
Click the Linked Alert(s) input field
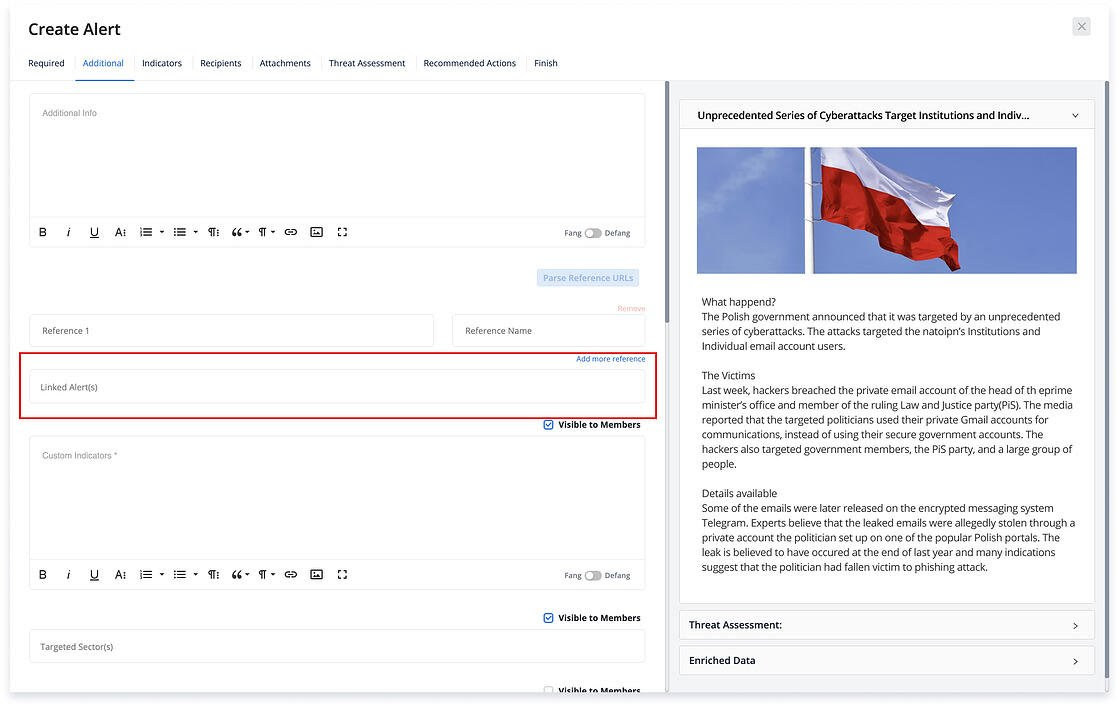coord(337,387)
